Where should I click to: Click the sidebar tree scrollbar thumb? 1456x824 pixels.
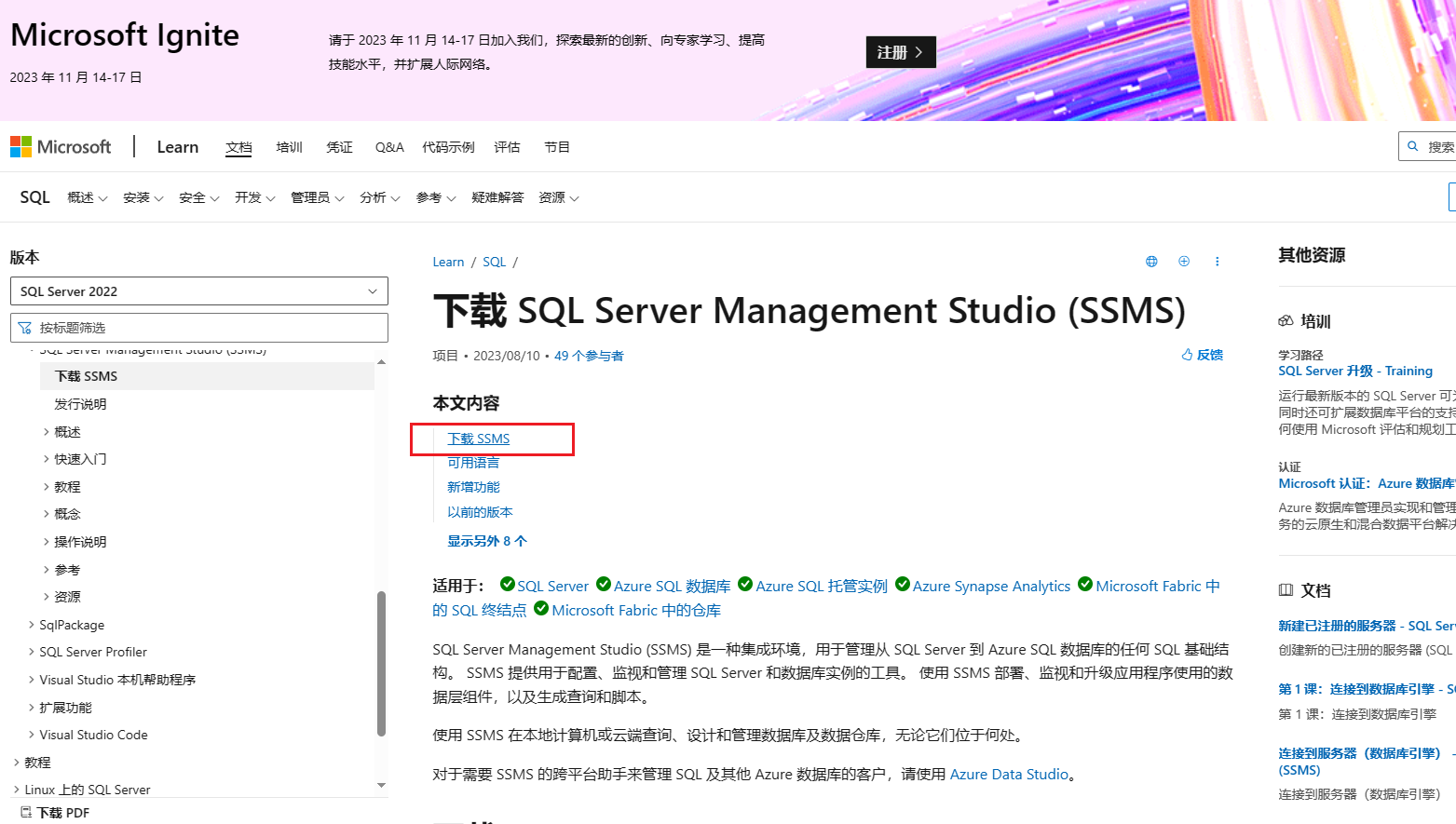[x=381, y=664]
